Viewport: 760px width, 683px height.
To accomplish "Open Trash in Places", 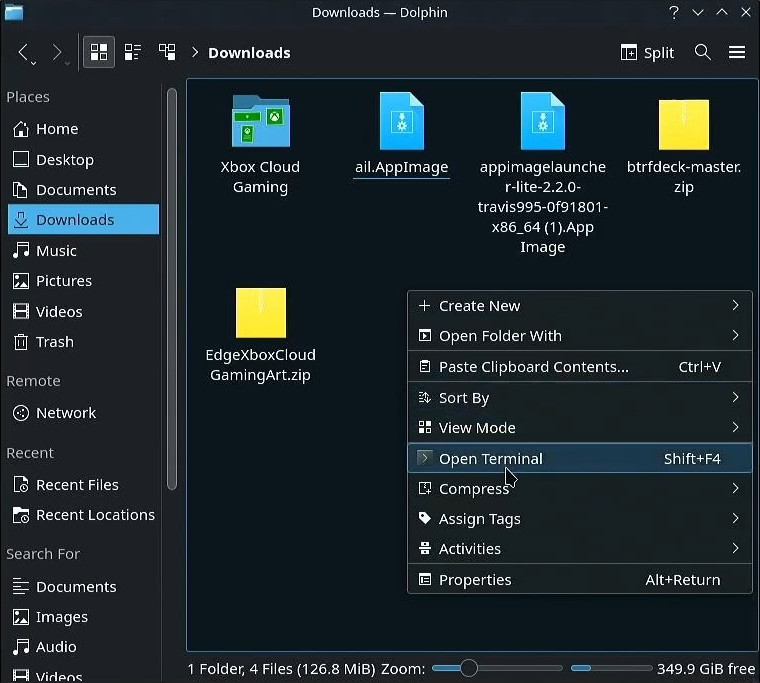I will 83,342.
